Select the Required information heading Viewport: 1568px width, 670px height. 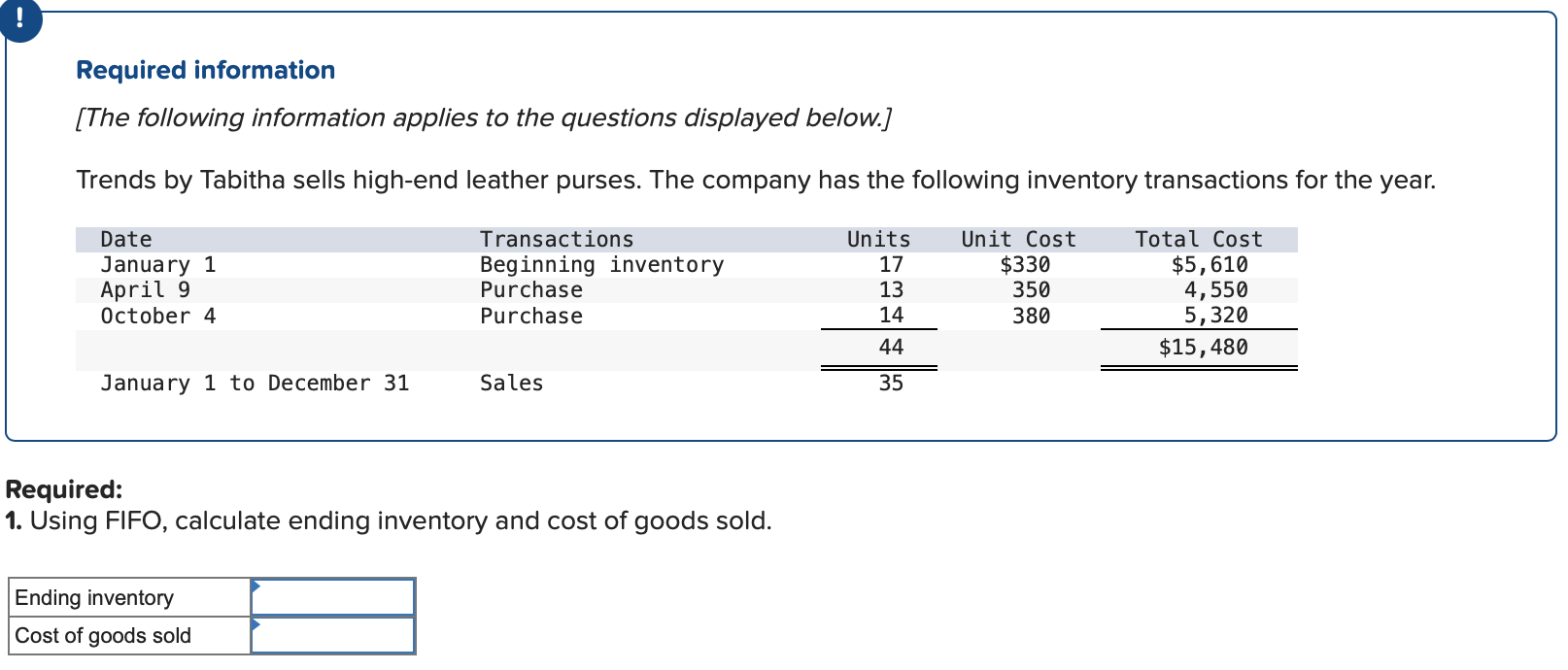tap(205, 69)
